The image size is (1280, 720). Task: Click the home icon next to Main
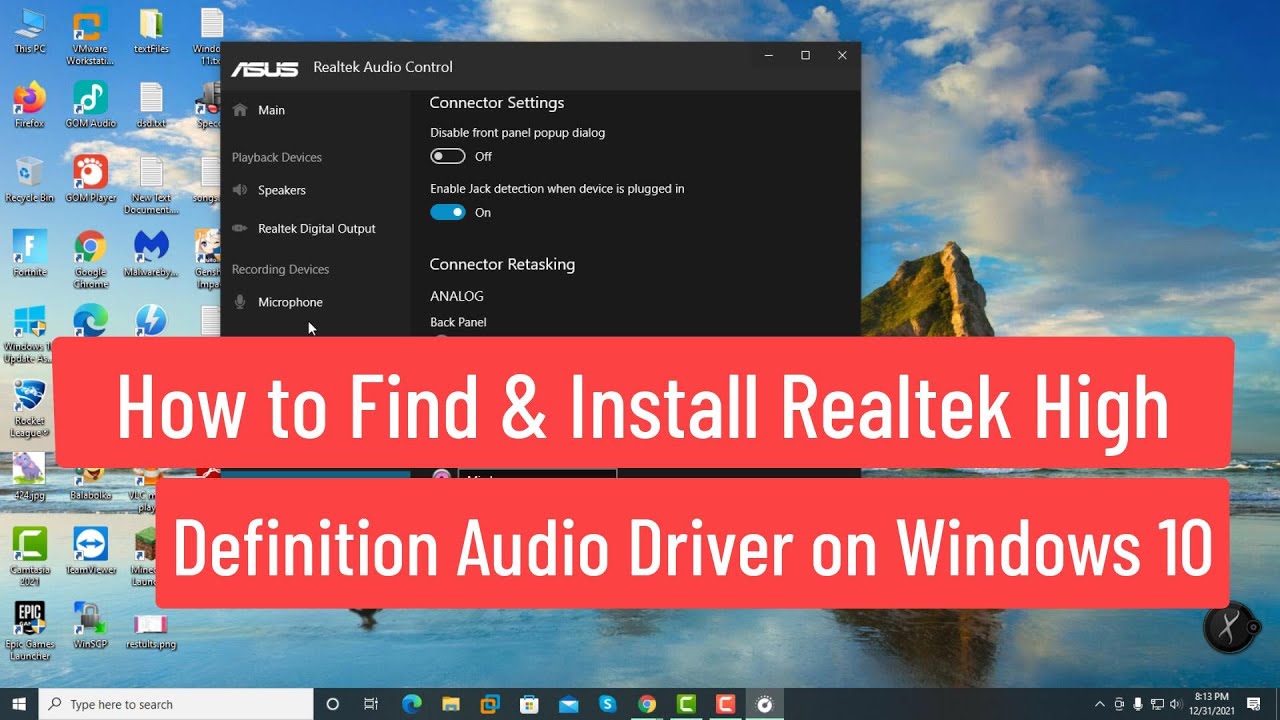pos(240,110)
